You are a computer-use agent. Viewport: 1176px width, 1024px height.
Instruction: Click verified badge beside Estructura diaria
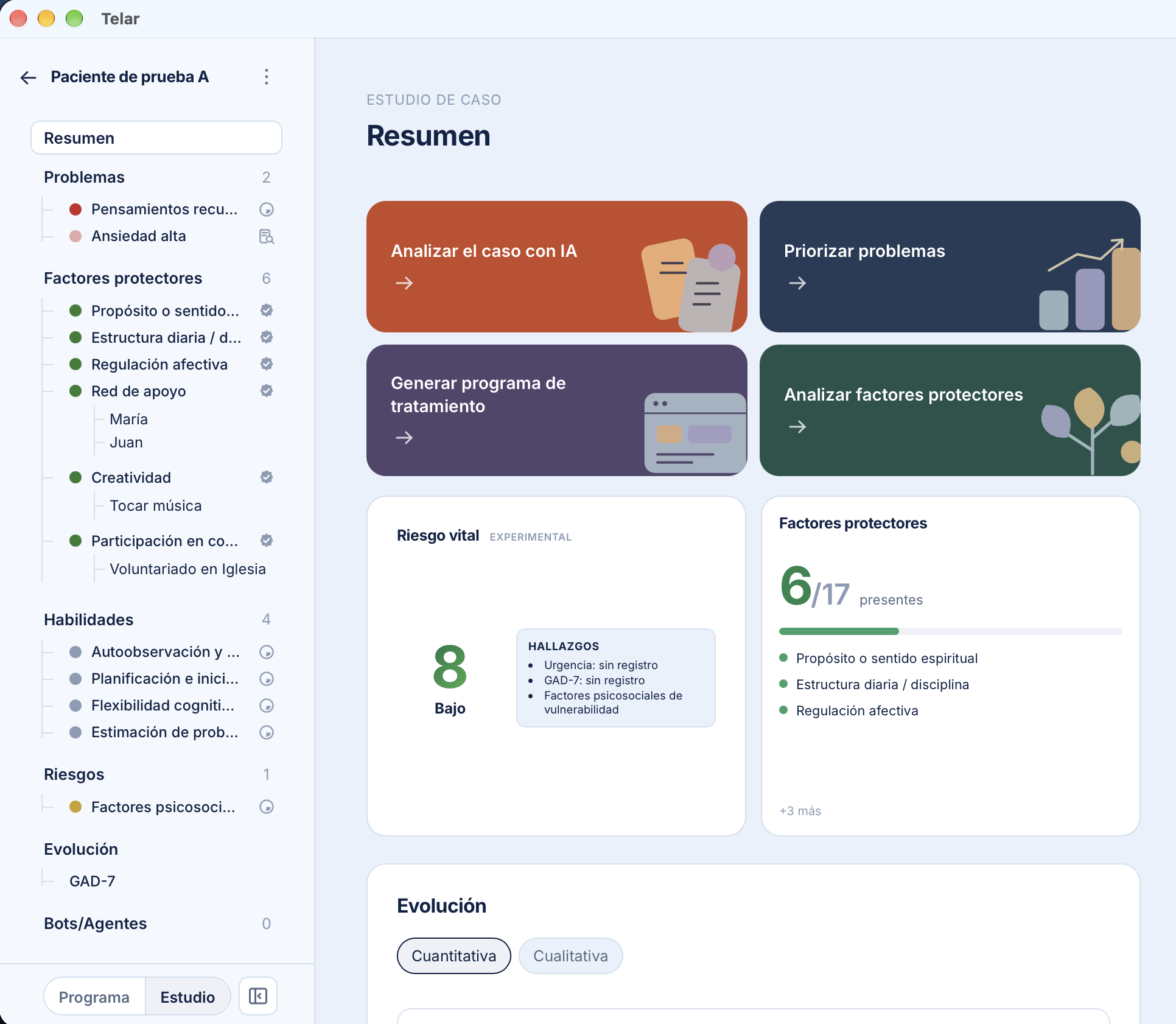(266, 337)
